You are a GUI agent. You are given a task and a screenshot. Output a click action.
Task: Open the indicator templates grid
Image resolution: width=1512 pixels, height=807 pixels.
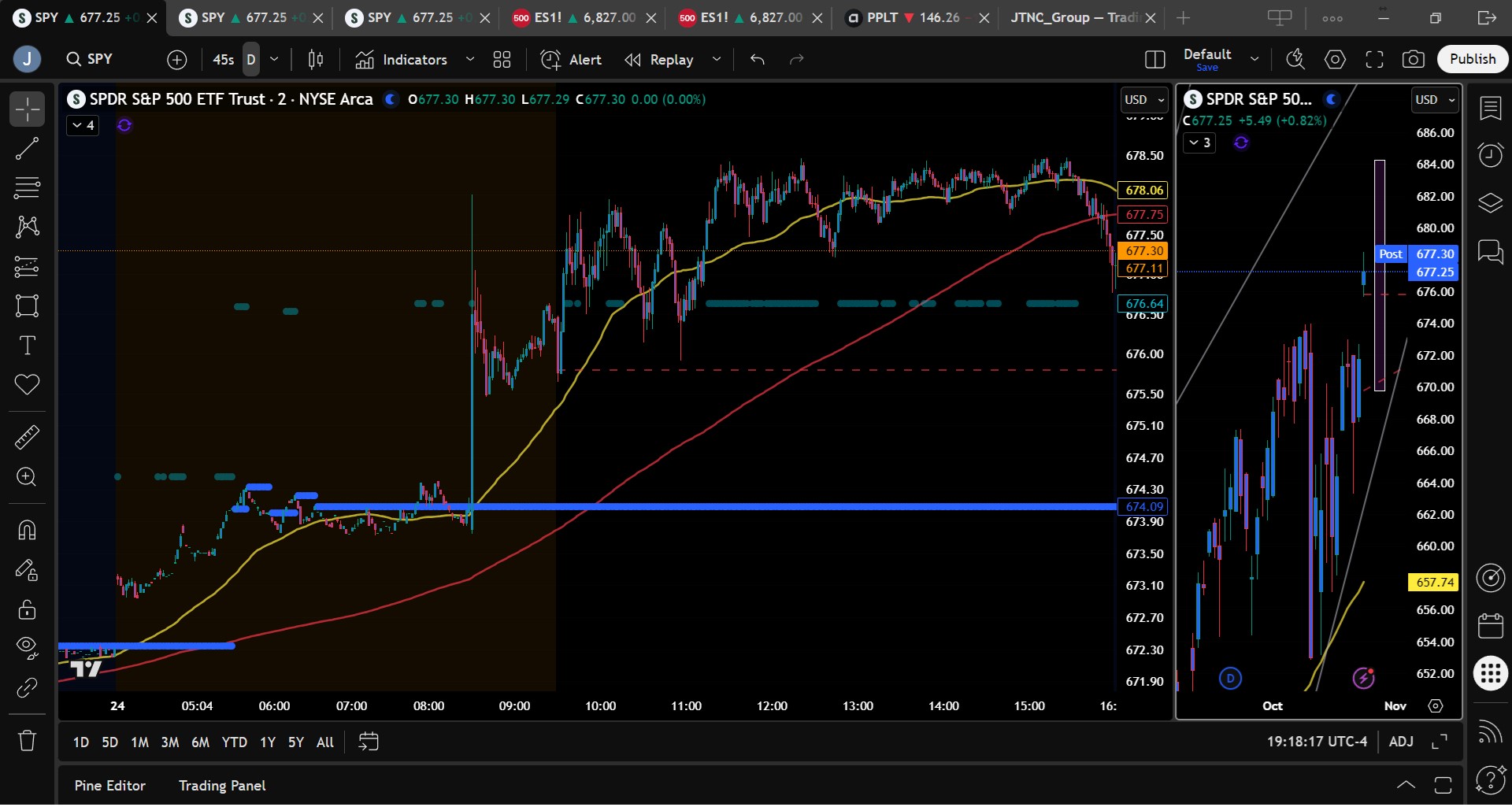tap(502, 59)
